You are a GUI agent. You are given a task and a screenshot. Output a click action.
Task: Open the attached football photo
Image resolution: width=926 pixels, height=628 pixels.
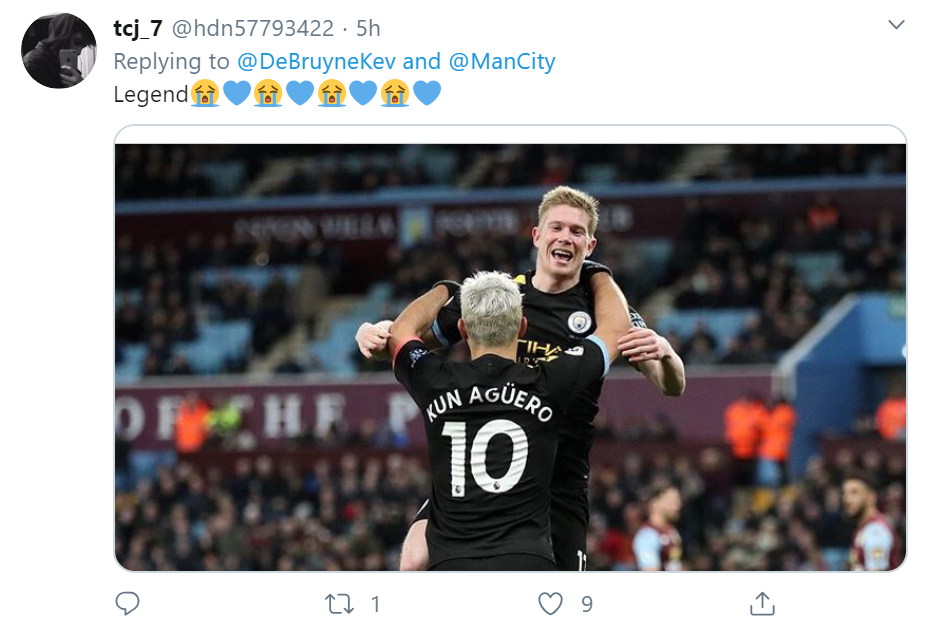[510, 348]
